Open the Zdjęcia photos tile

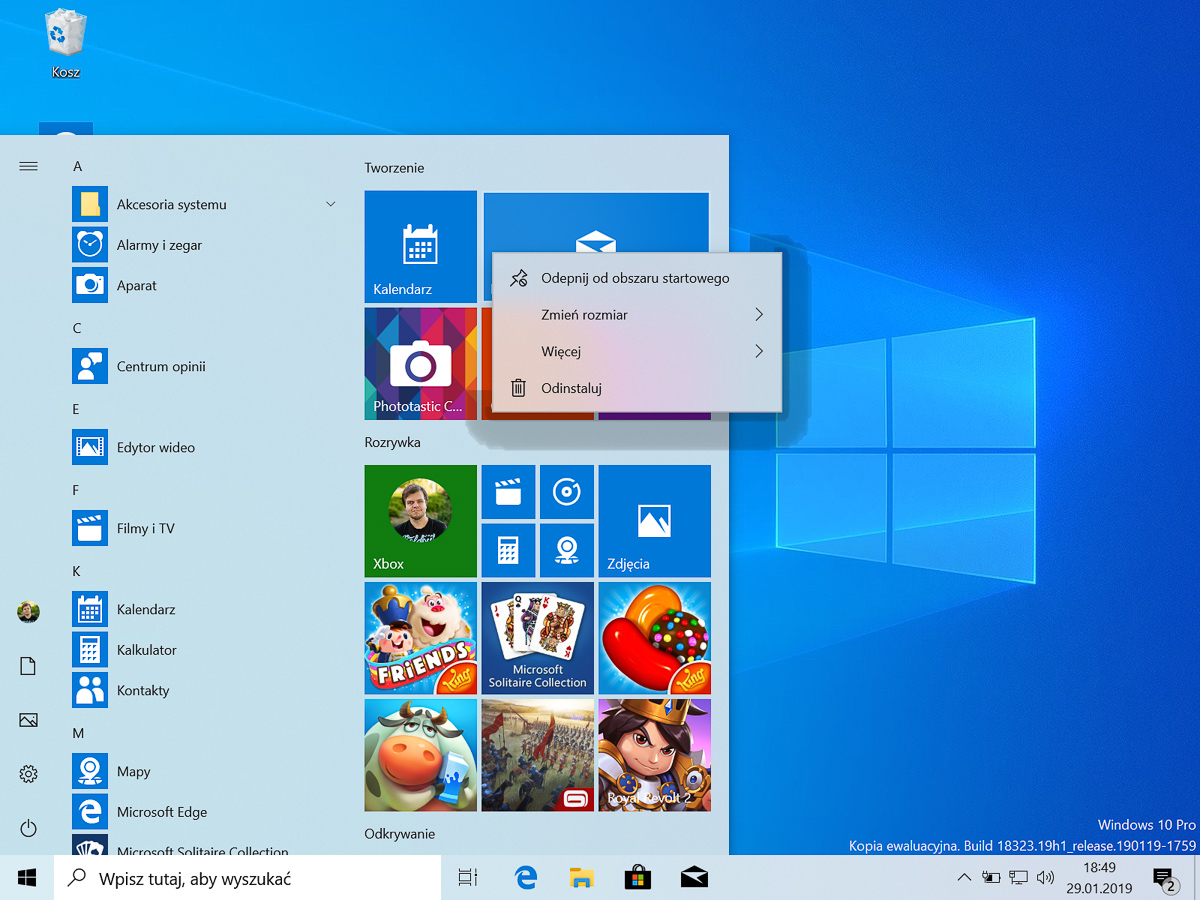654,521
